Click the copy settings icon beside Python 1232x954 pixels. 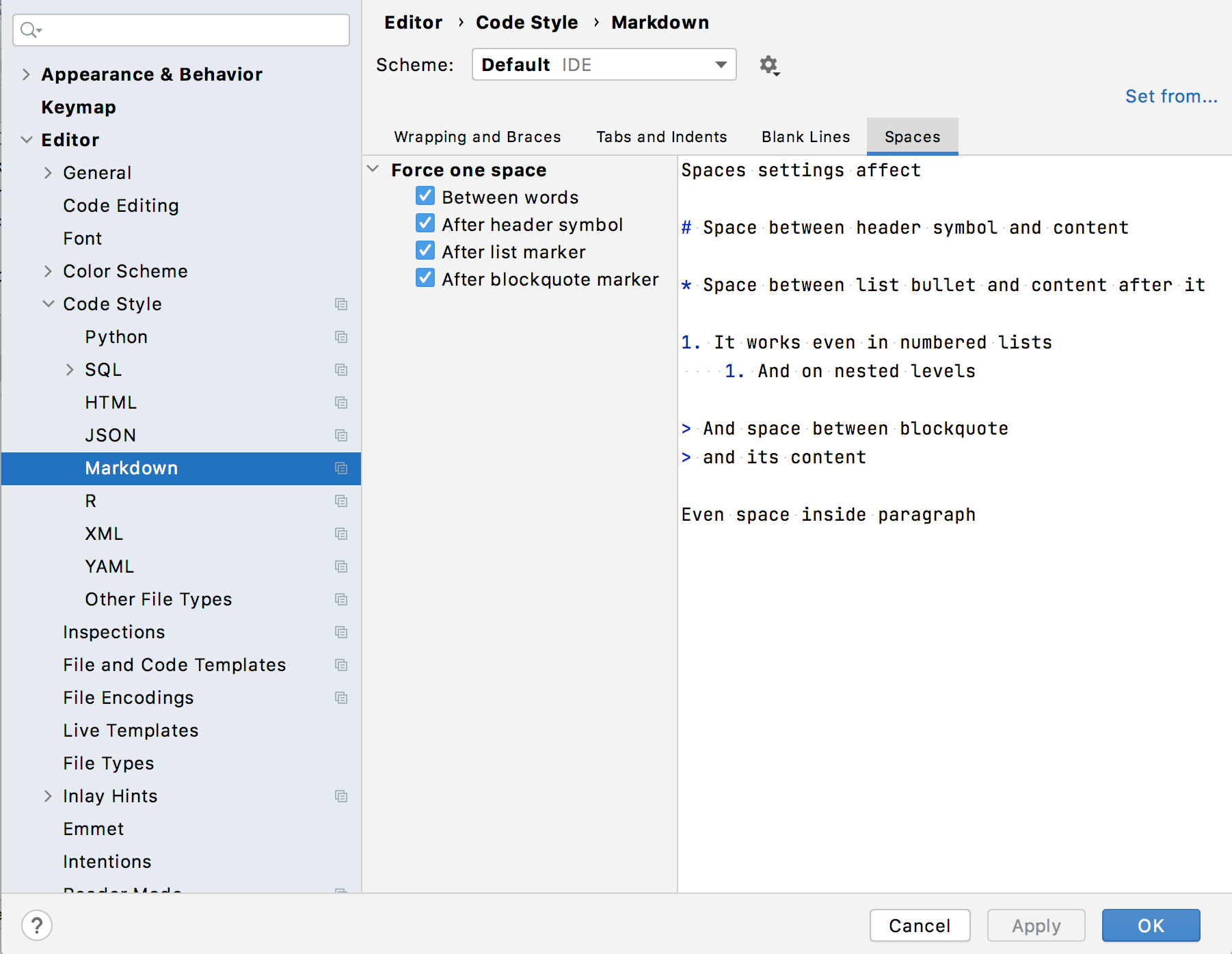coord(341,337)
